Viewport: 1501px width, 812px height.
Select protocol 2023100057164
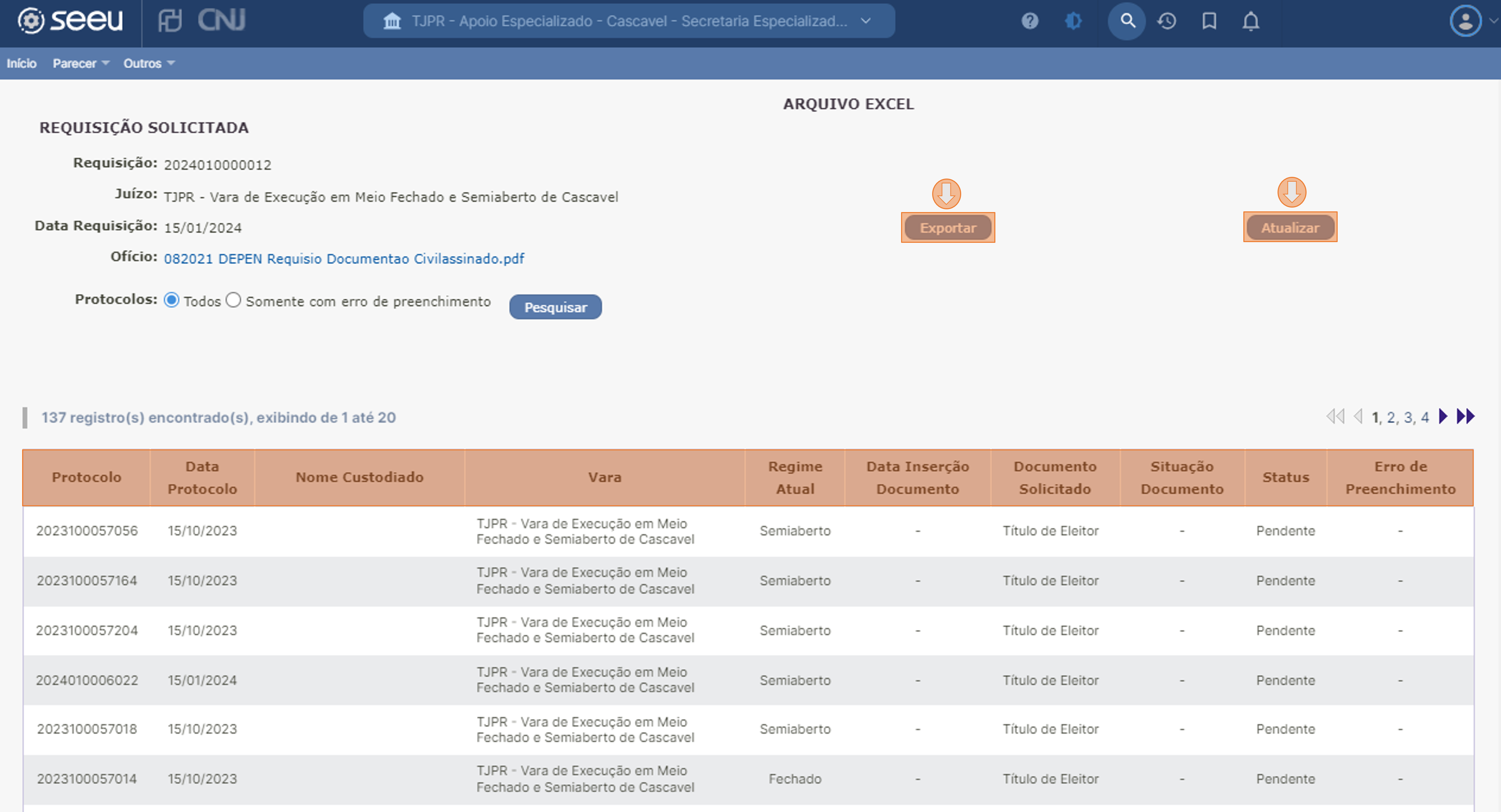point(87,581)
